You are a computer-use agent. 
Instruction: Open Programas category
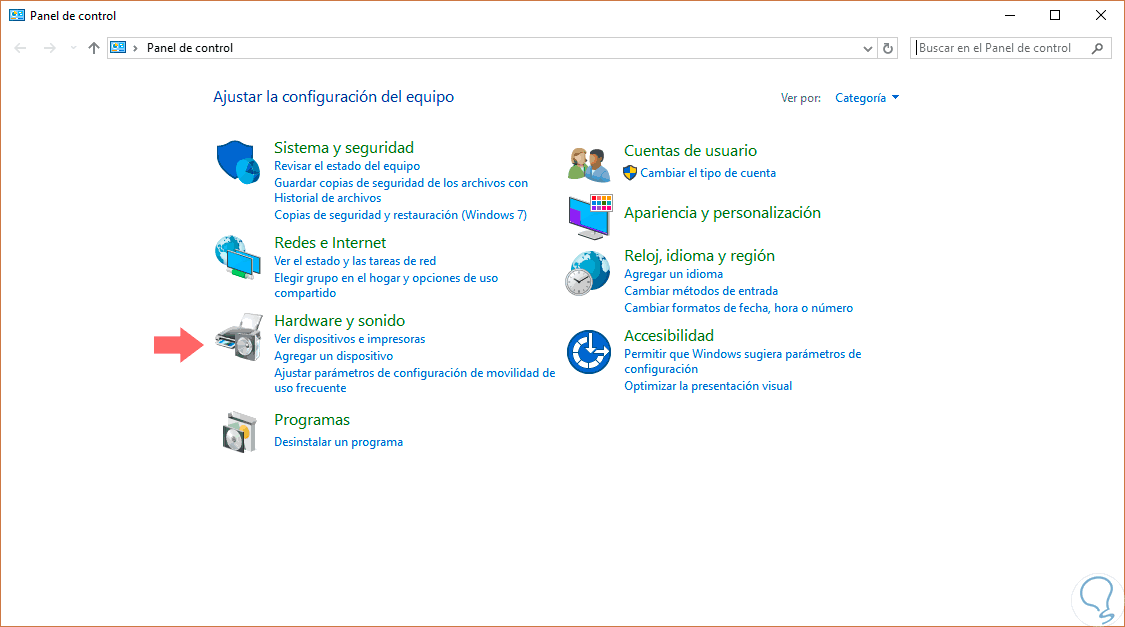(311, 420)
